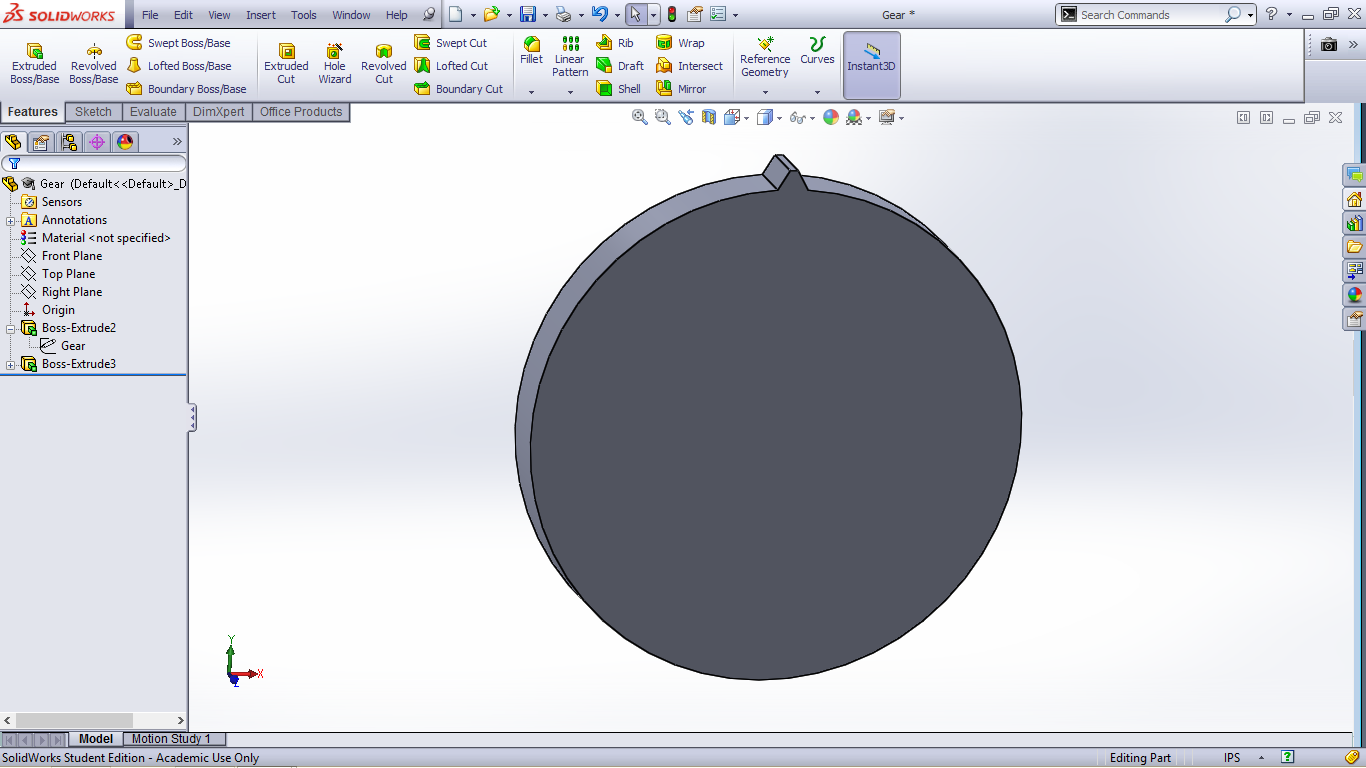The image size is (1366, 768).
Task: Apply the Fillet tool
Action: tap(532, 50)
